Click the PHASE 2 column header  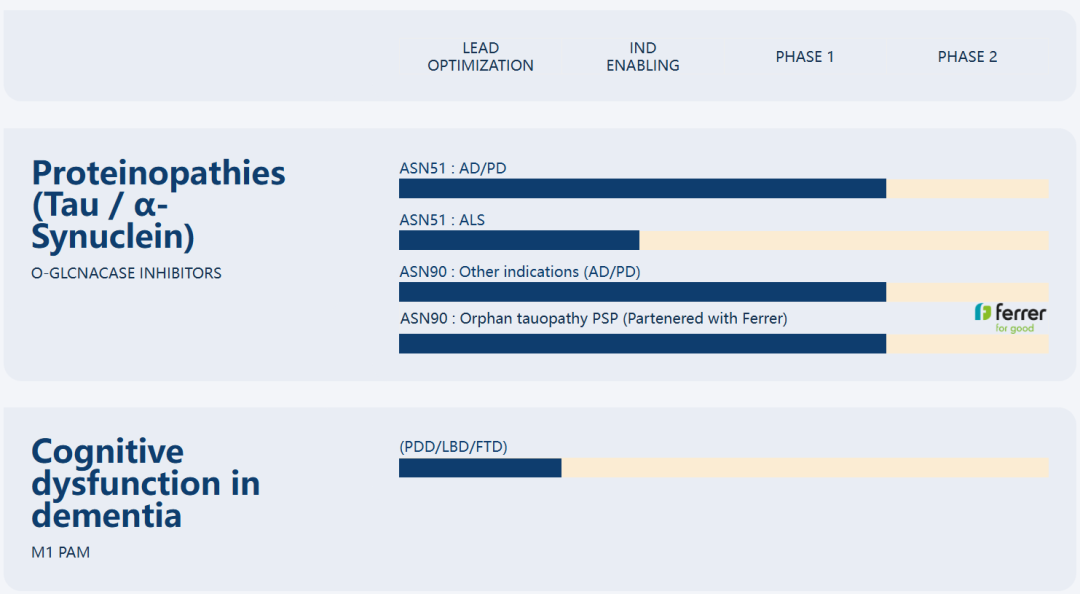[967, 57]
